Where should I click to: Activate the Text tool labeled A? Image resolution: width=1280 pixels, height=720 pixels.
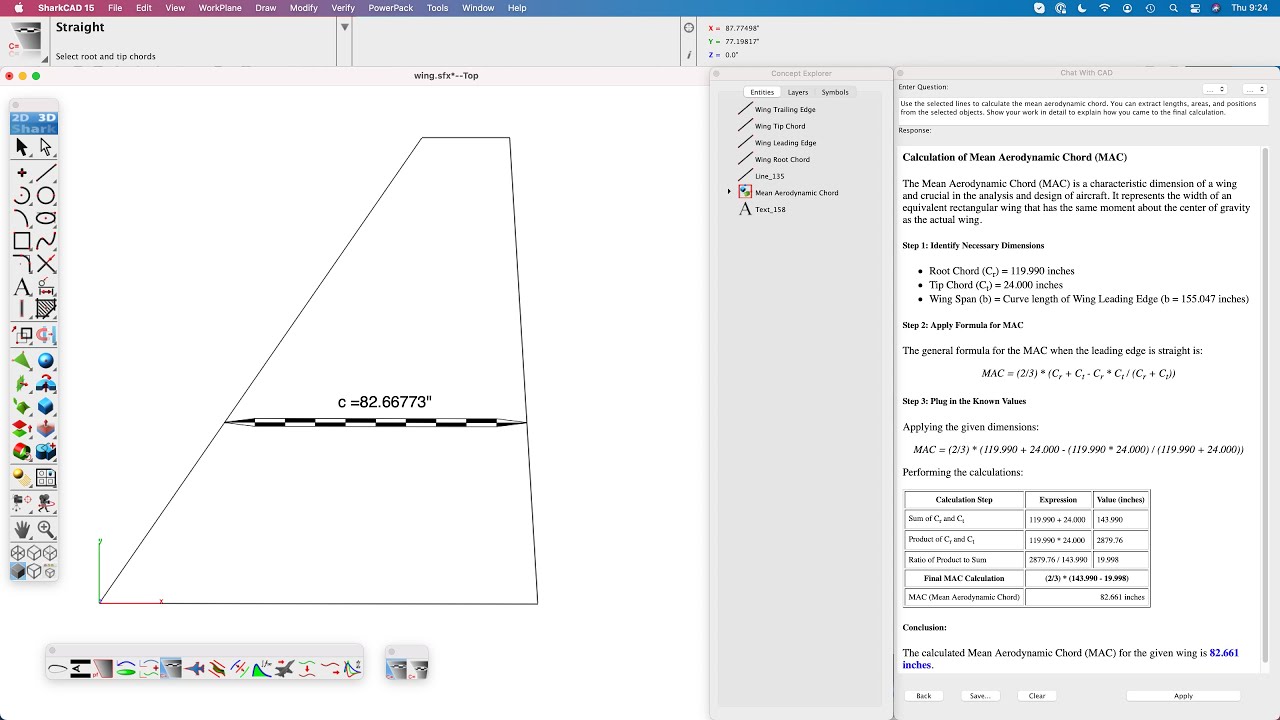(22, 287)
